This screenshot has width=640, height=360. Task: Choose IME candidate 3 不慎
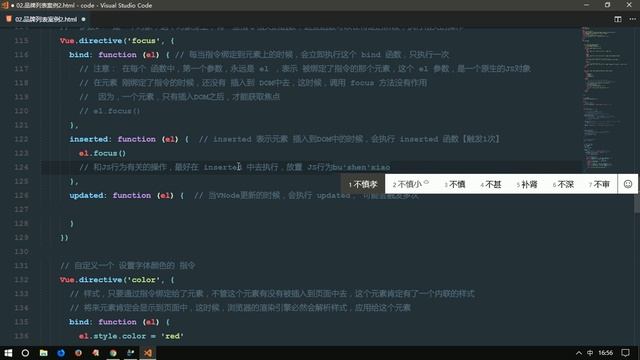(455, 184)
